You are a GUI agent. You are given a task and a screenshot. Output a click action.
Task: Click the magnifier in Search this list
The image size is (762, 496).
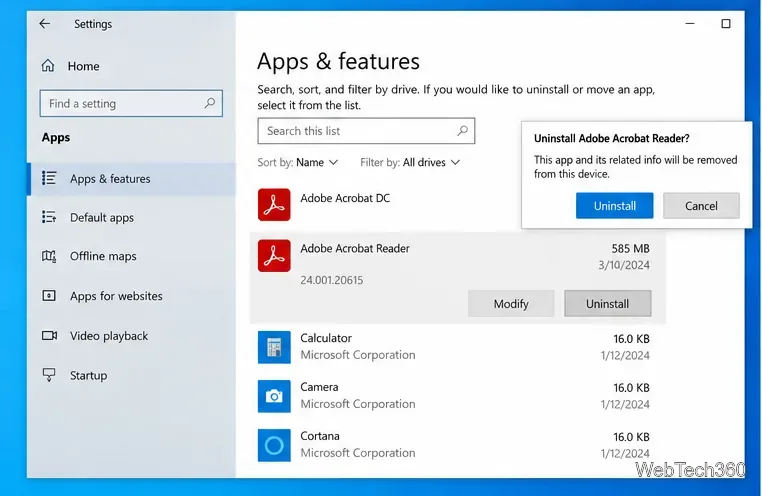[x=463, y=130]
